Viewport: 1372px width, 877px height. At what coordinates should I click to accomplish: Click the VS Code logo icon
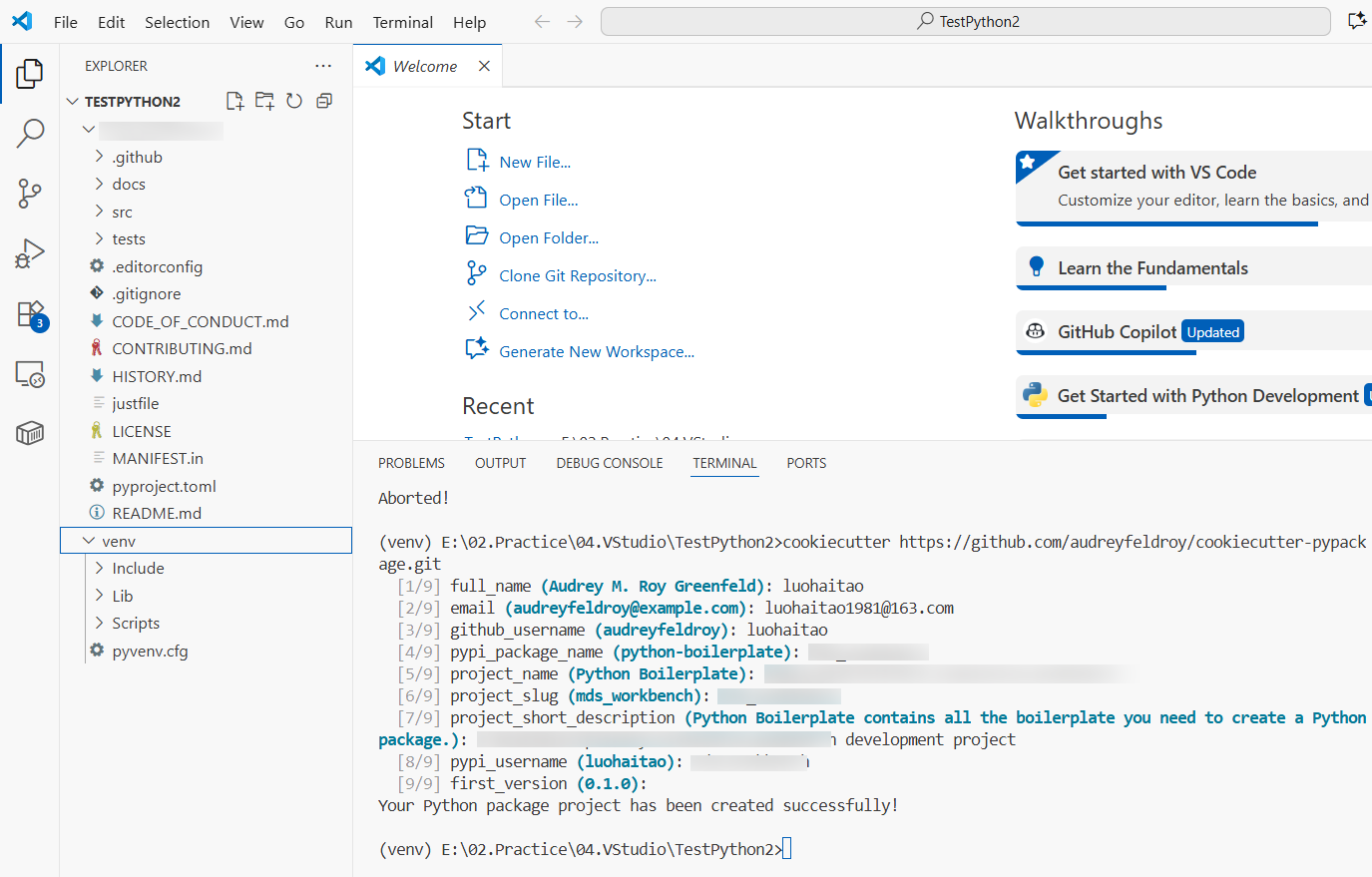pos(22,21)
